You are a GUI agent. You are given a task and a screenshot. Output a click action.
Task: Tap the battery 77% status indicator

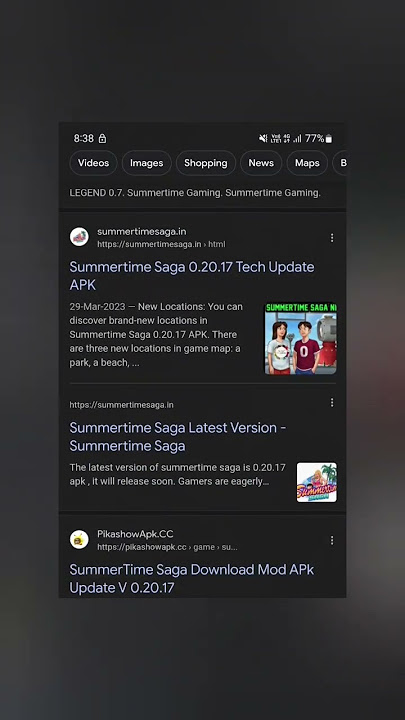318,138
